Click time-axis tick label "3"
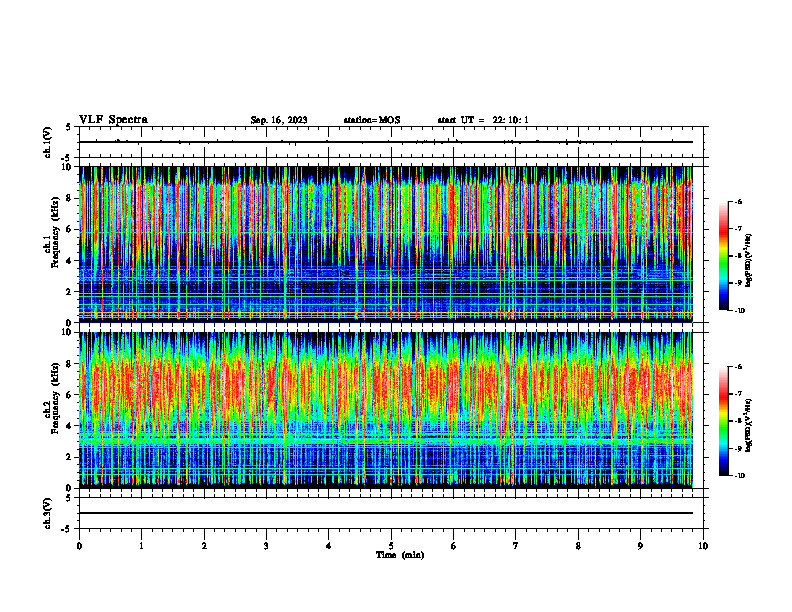 tap(266, 546)
